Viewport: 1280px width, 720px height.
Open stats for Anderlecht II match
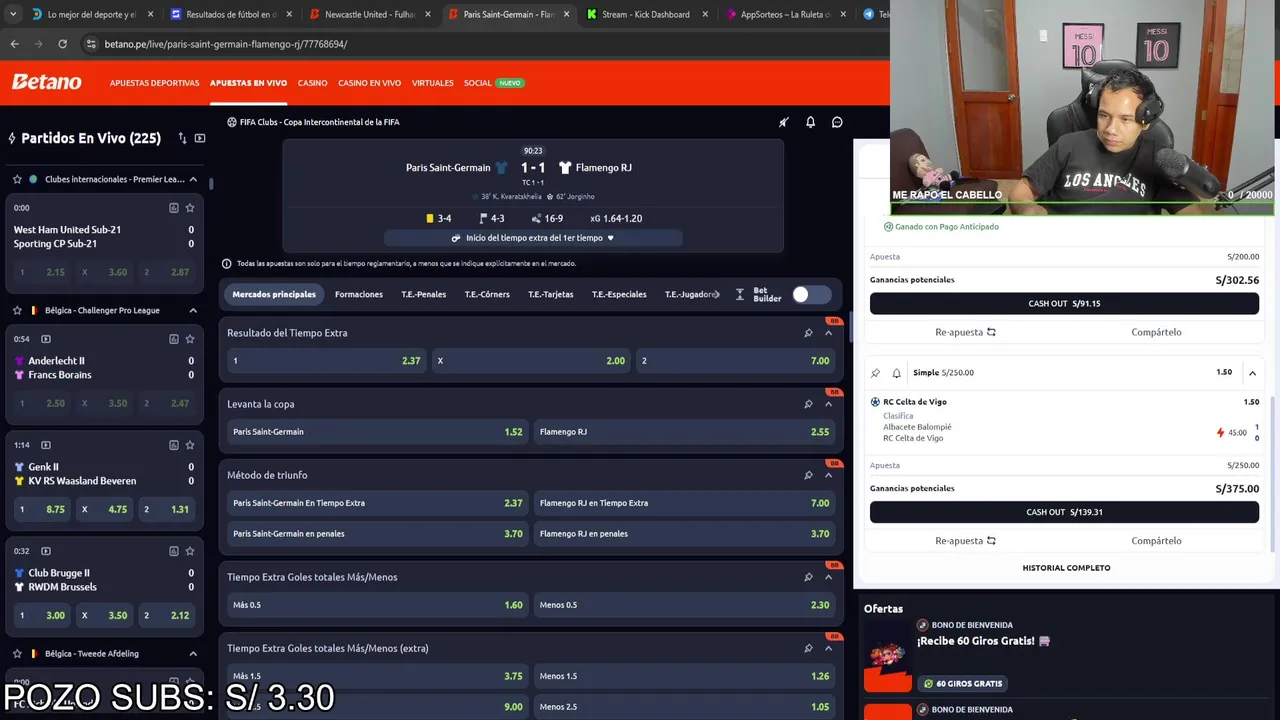click(x=174, y=339)
